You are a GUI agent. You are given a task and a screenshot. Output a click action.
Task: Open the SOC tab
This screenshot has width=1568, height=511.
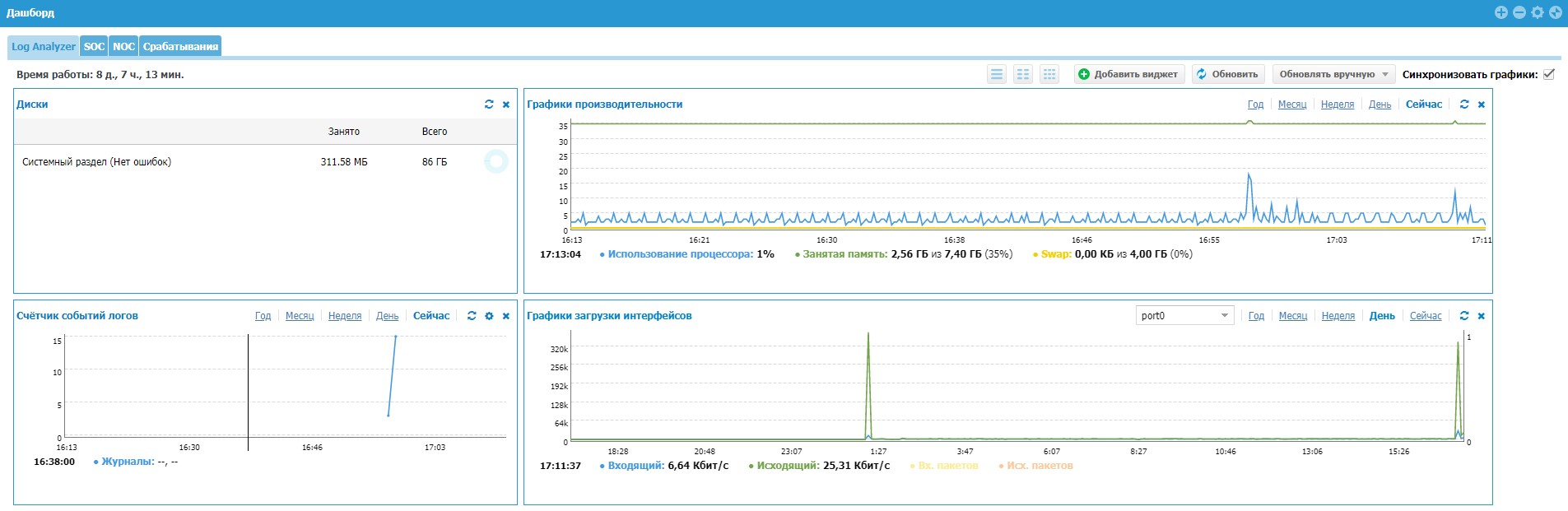(x=95, y=46)
